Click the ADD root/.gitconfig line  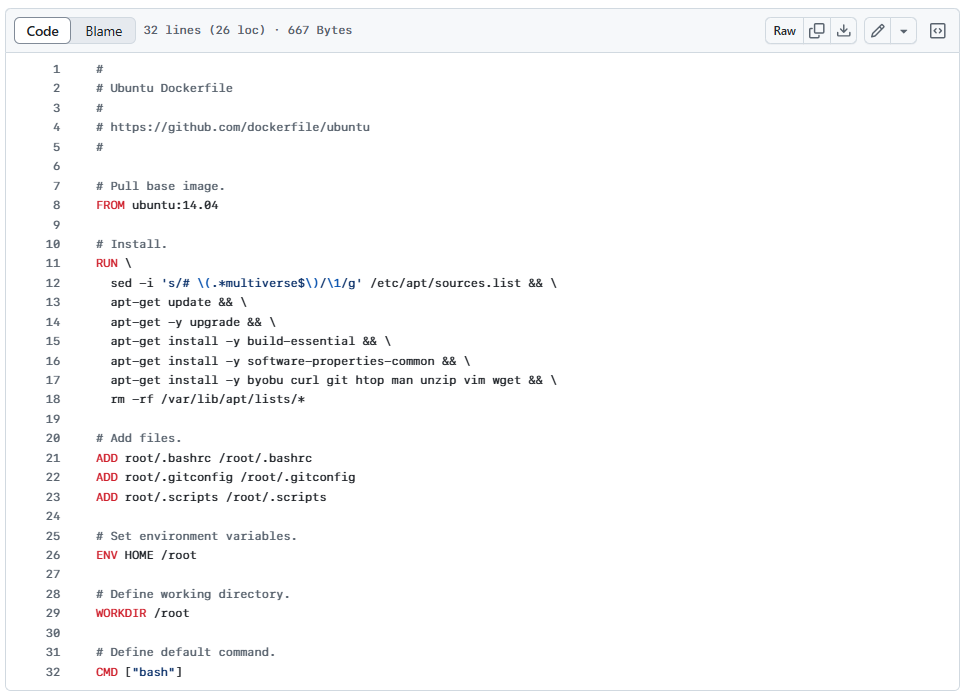click(225, 477)
